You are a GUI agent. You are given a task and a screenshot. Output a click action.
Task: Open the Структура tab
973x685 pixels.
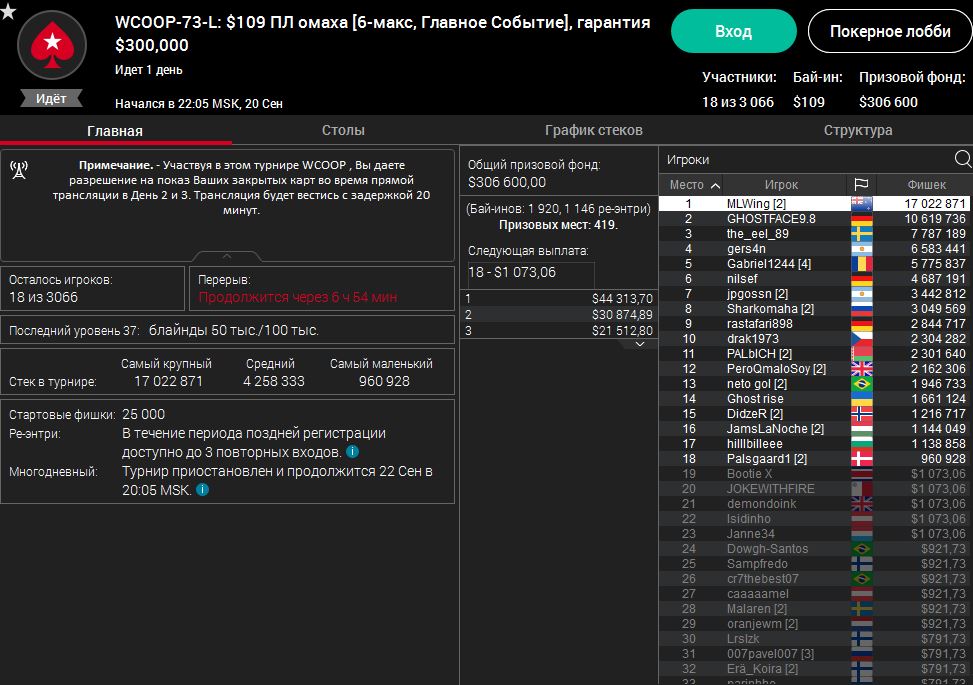858,130
